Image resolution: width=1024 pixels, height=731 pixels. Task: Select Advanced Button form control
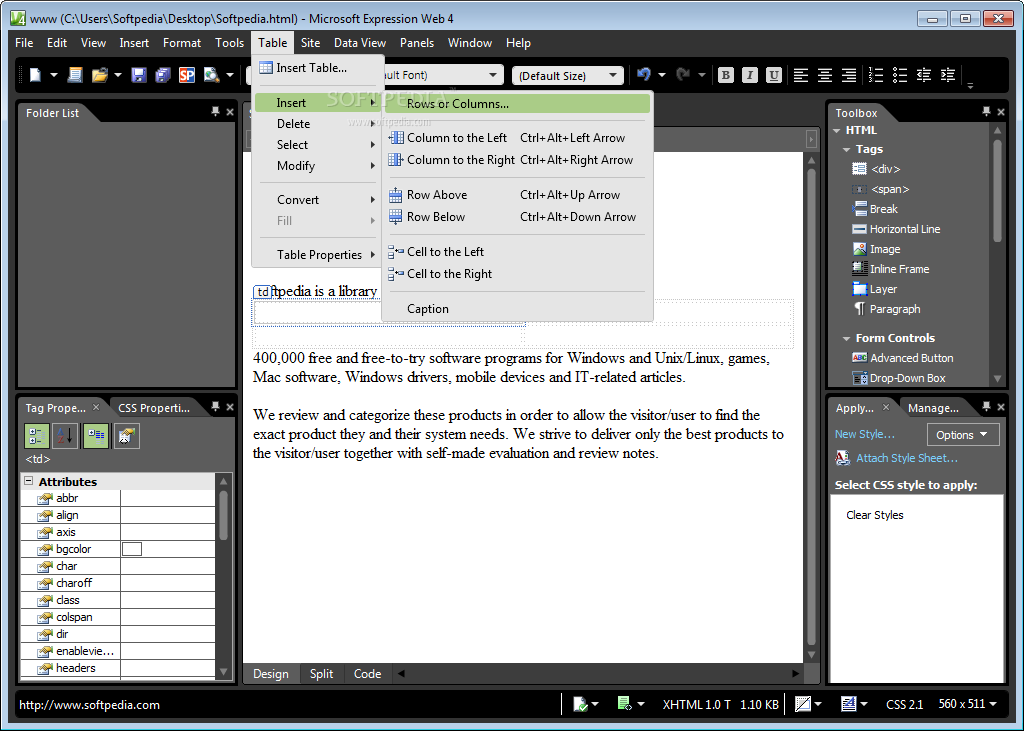coord(903,358)
